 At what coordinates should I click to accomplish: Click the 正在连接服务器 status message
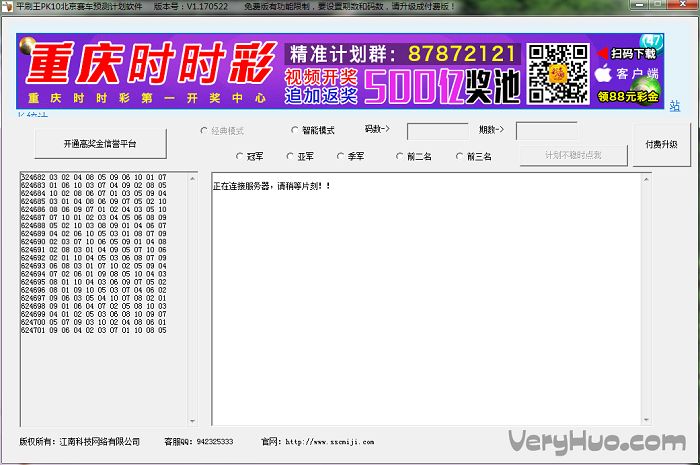click(x=272, y=186)
